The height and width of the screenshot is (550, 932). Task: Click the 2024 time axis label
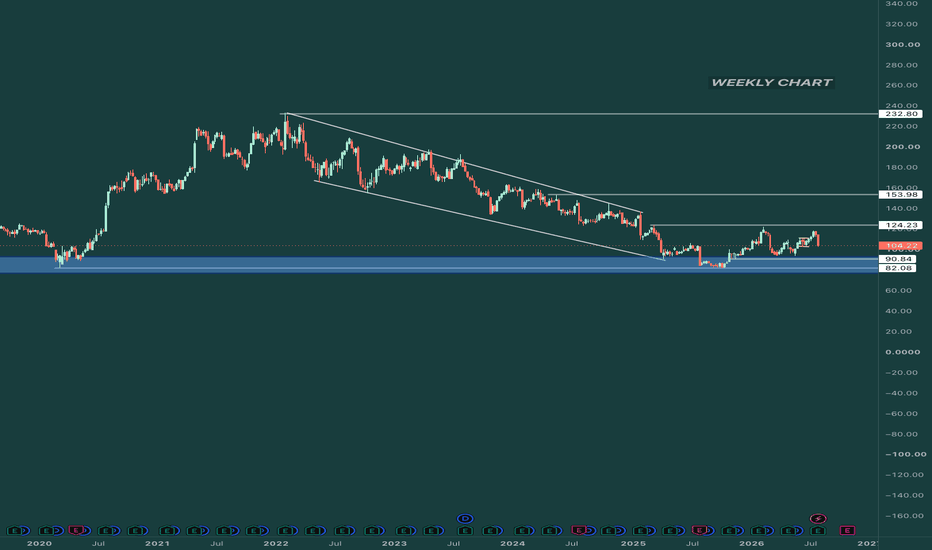[513, 543]
